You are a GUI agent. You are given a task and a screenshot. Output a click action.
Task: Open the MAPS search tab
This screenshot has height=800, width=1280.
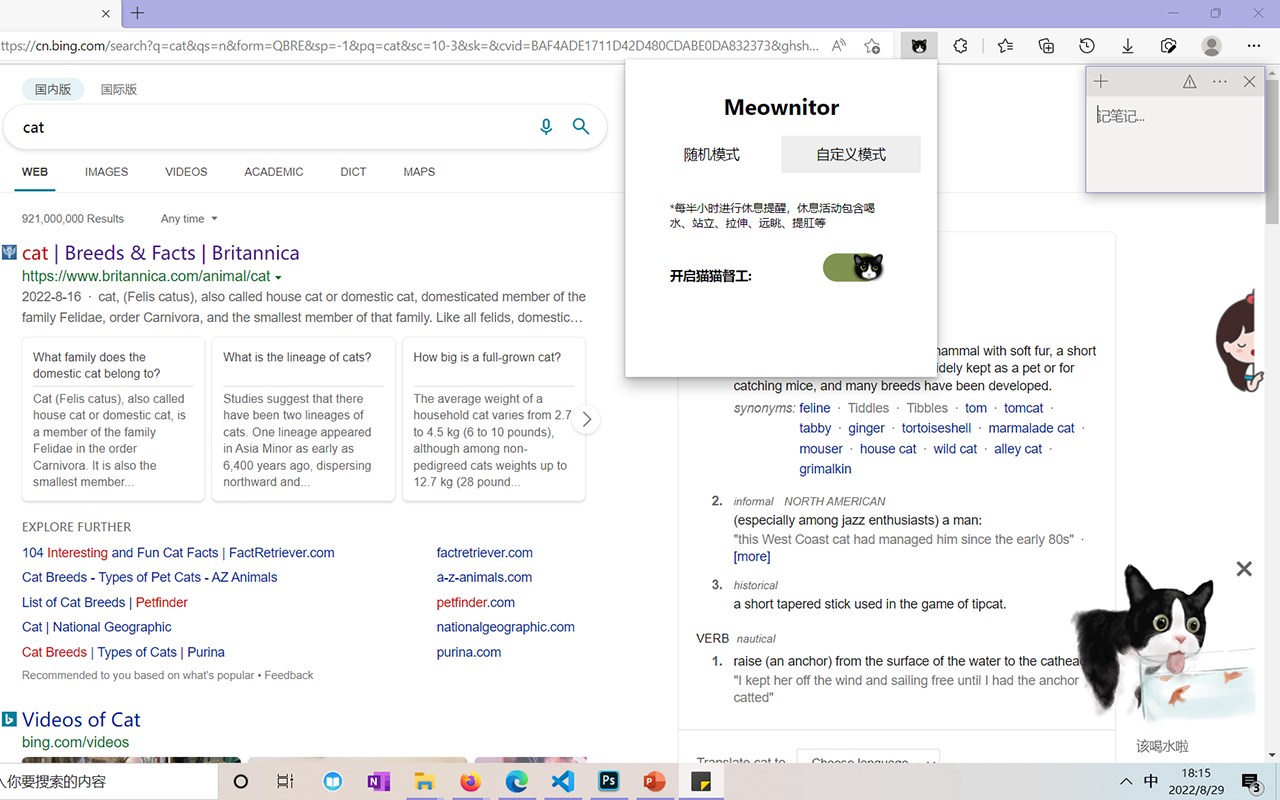(419, 172)
